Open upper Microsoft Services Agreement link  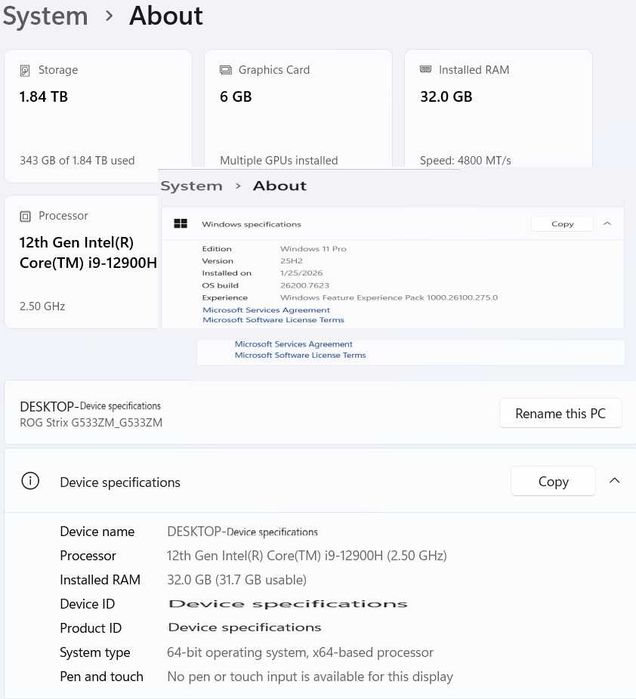tap(266, 310)
